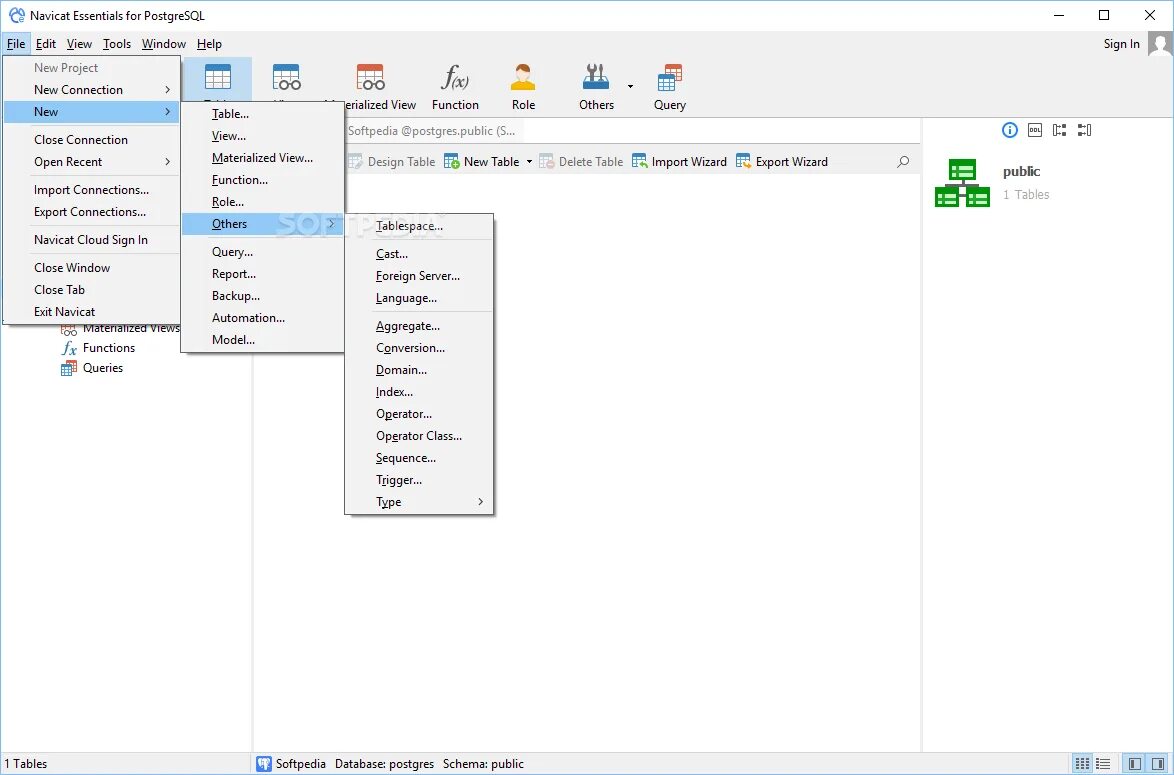Select Model... in New submenu
Viewport: 1174px width, 775px height.
click(263, 340)
